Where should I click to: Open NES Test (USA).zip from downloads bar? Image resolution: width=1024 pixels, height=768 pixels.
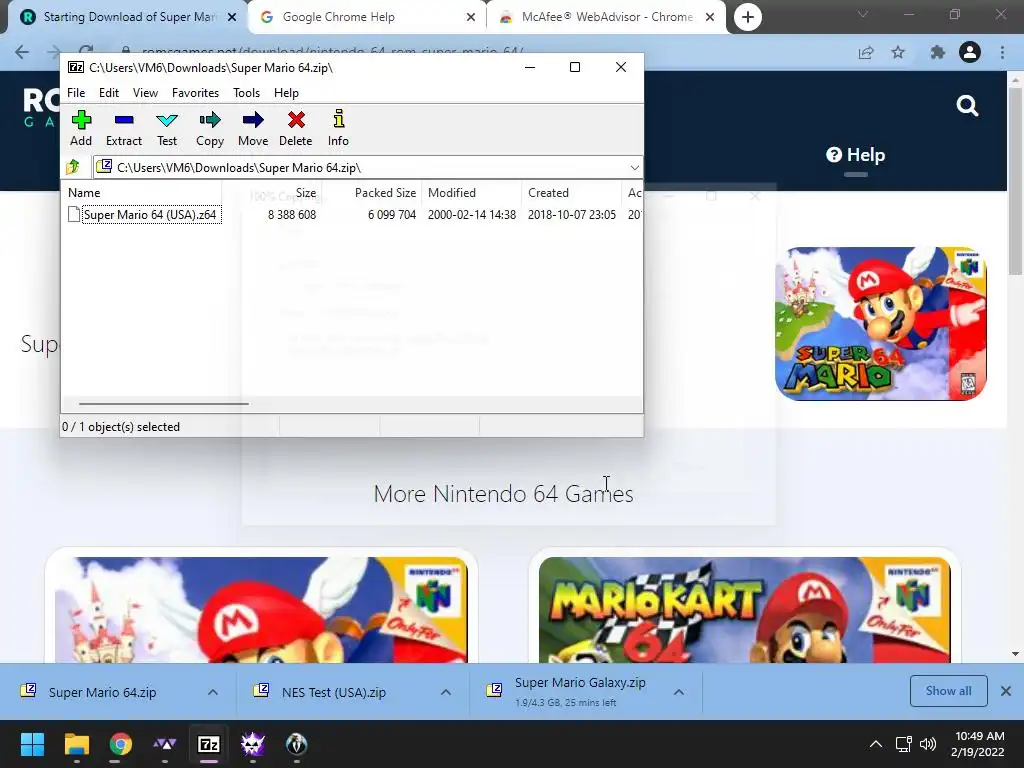[334, 692]
